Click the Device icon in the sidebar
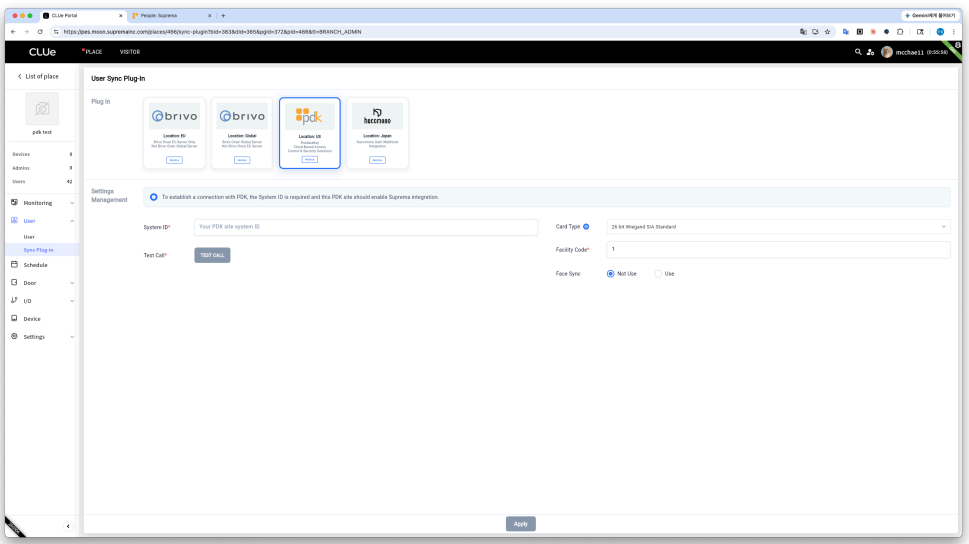 click(14, 318)
